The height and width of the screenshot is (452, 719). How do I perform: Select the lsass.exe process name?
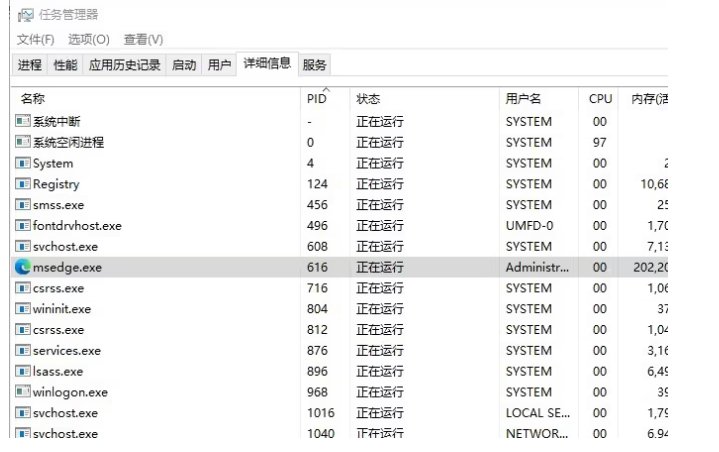click(58, 371)
